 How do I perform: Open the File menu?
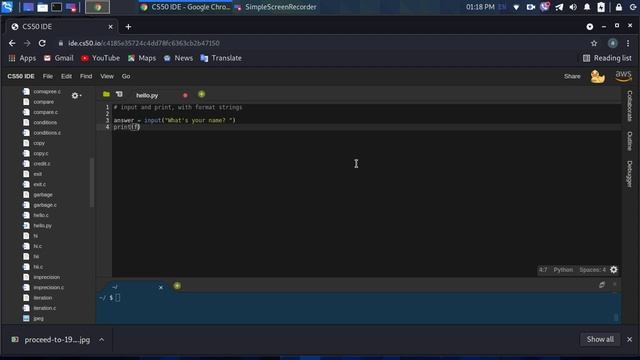pos(48,76)
